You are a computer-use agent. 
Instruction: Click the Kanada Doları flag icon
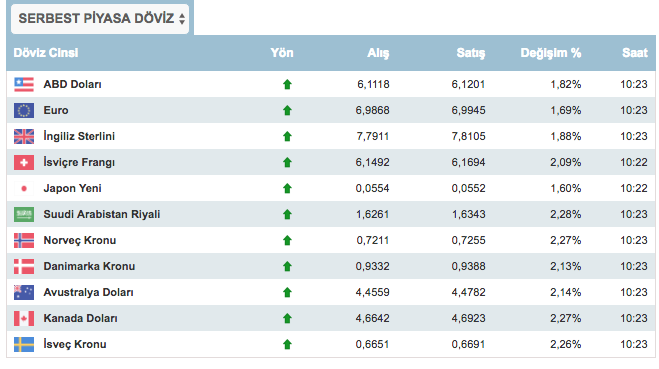(24, 319)
